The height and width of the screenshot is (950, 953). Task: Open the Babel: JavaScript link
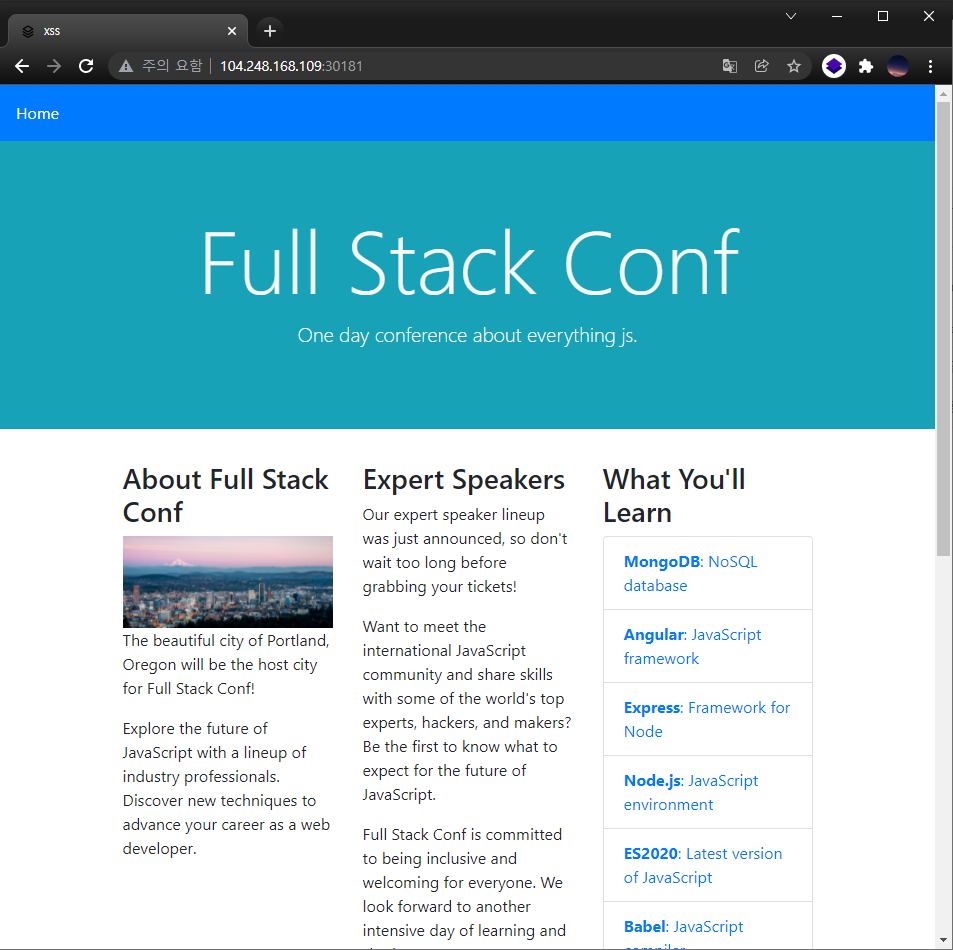707,926
